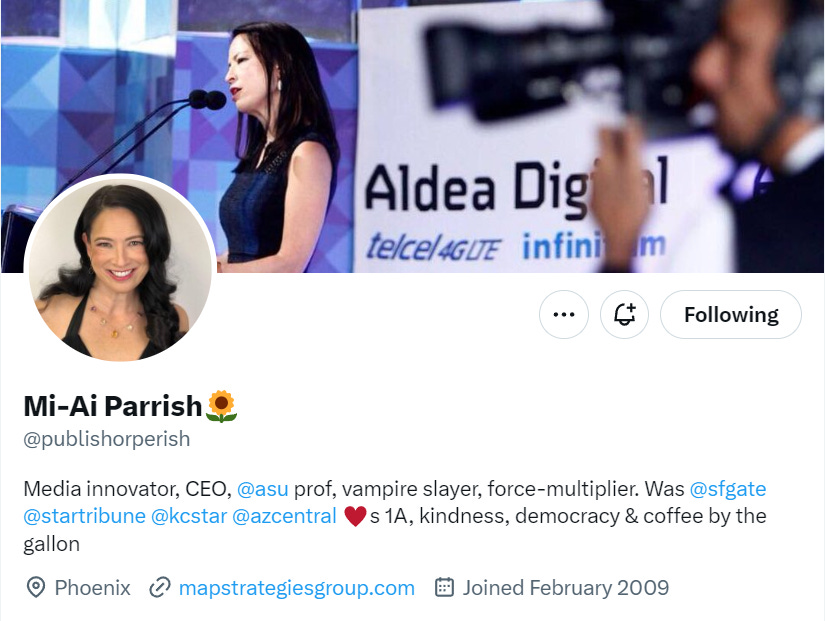Click the Phoenix location text
The height and width of the screenshot is (621, 825).
(x=93, y=587)
